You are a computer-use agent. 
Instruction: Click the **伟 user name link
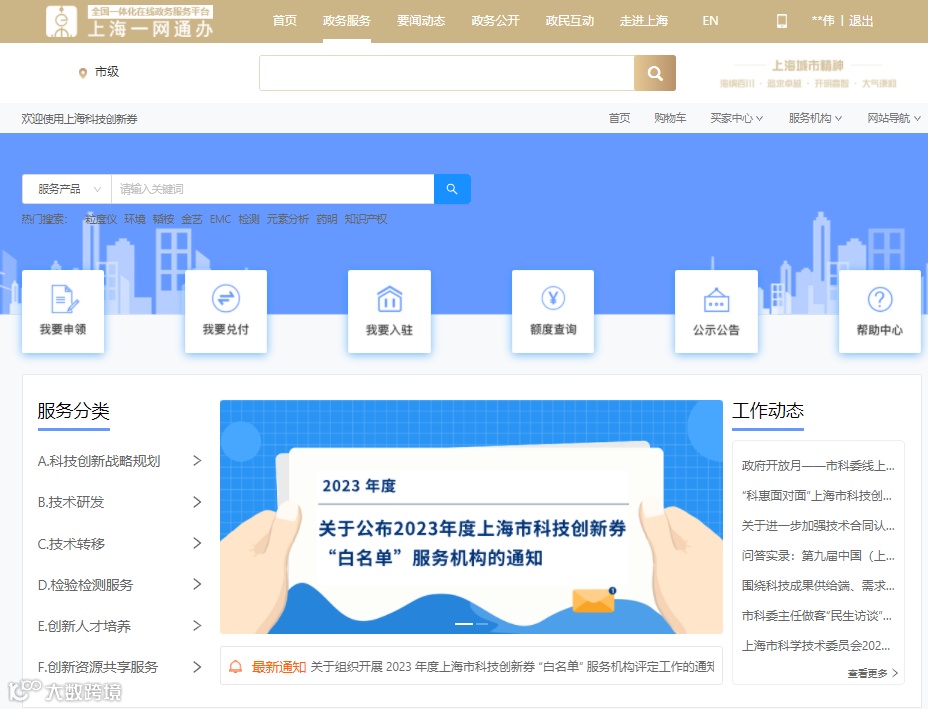[823, 21]
